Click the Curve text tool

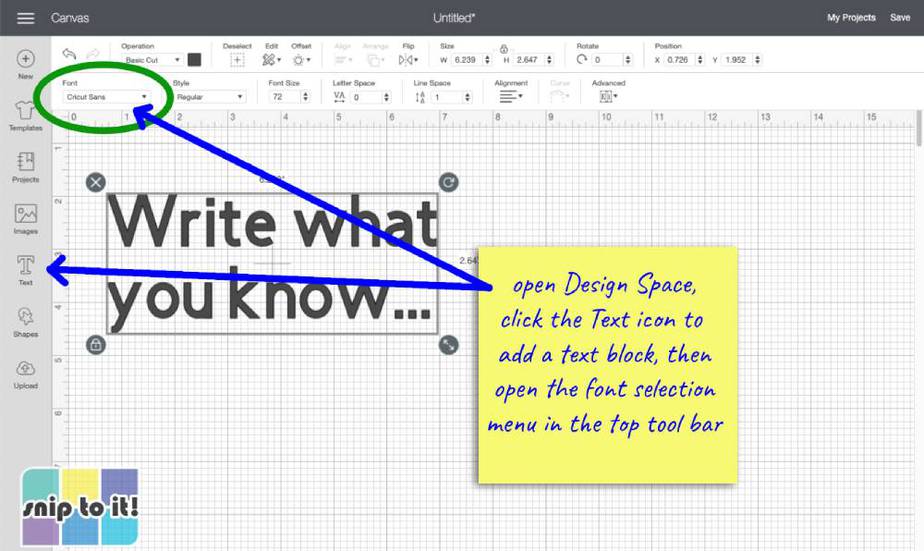click(x=560, y=97)
